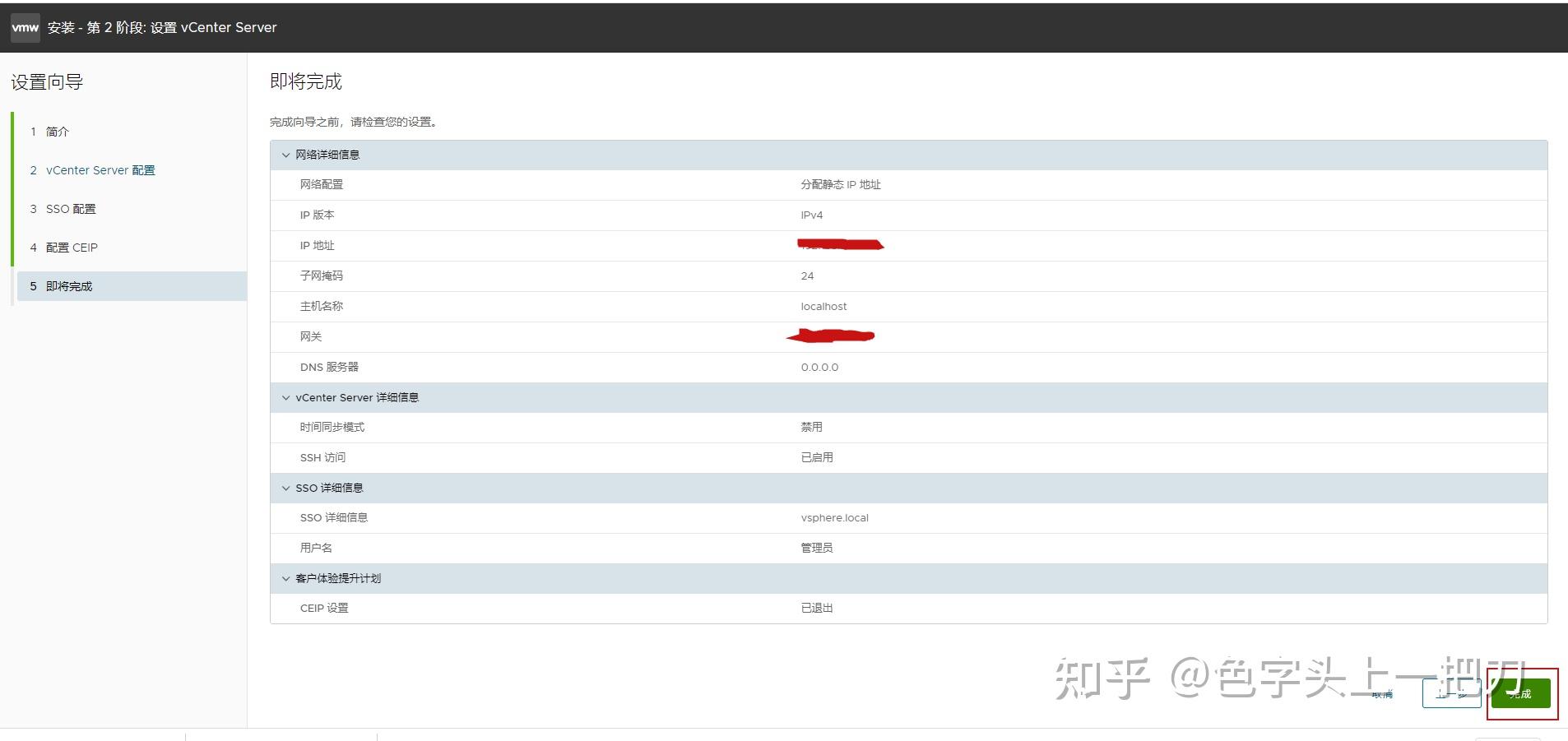Image resolution: width=1568 pixels, height=741 pixels.
Task: Select the value 分配静态 IP 地址
Action: [841, 185]
